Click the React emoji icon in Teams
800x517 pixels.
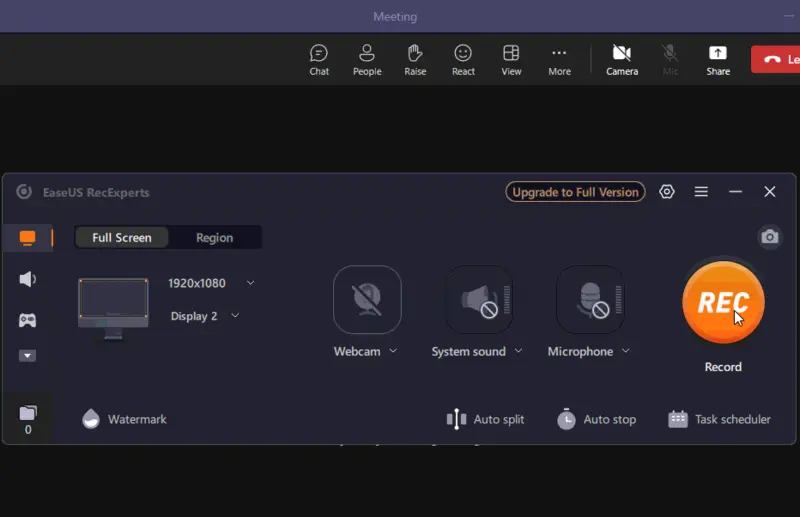click(463, 59)
